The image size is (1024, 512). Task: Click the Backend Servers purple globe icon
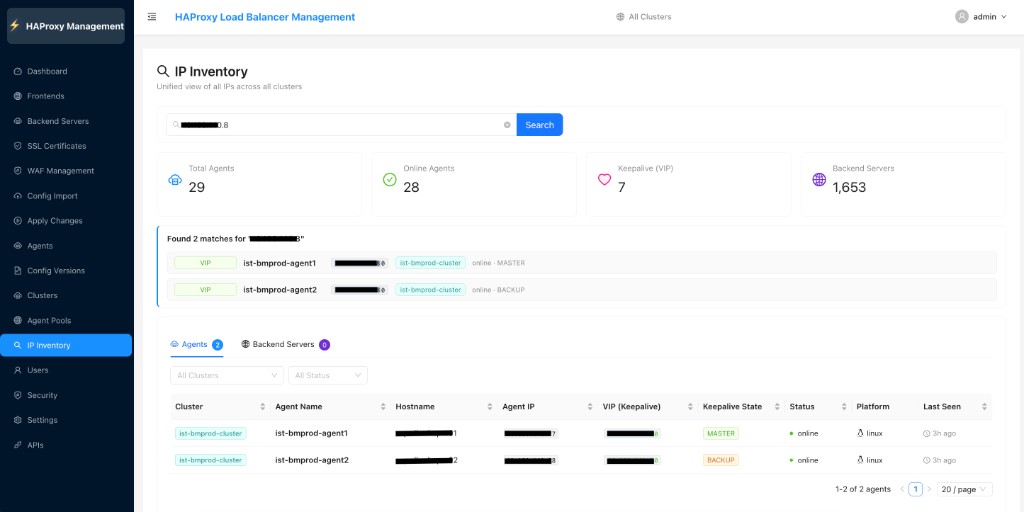[x=819, y=180]
